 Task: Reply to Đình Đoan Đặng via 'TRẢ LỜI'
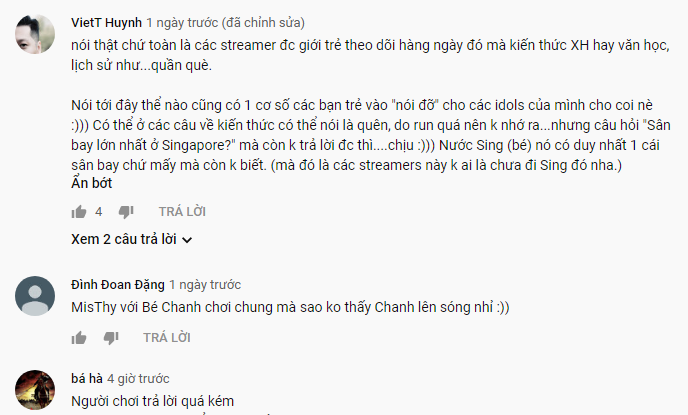coord(167,338)
